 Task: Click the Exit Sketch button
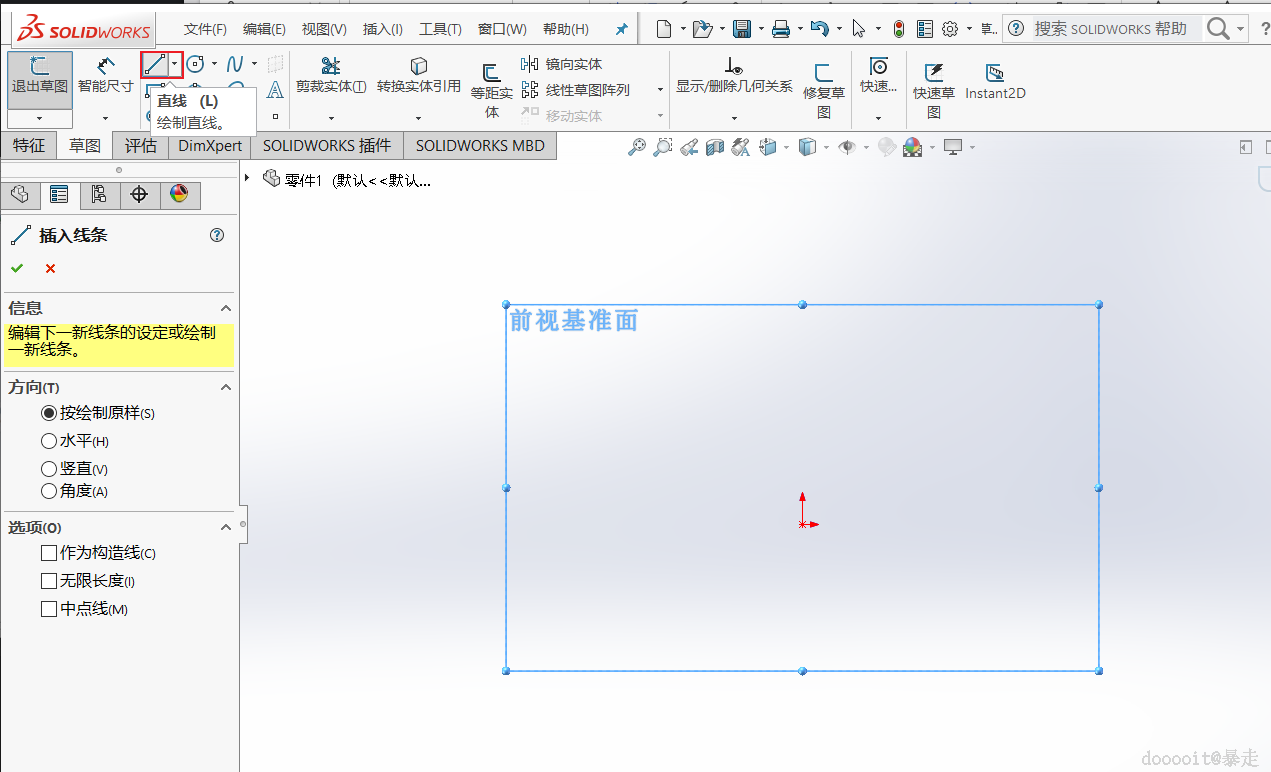coord(39,75)
